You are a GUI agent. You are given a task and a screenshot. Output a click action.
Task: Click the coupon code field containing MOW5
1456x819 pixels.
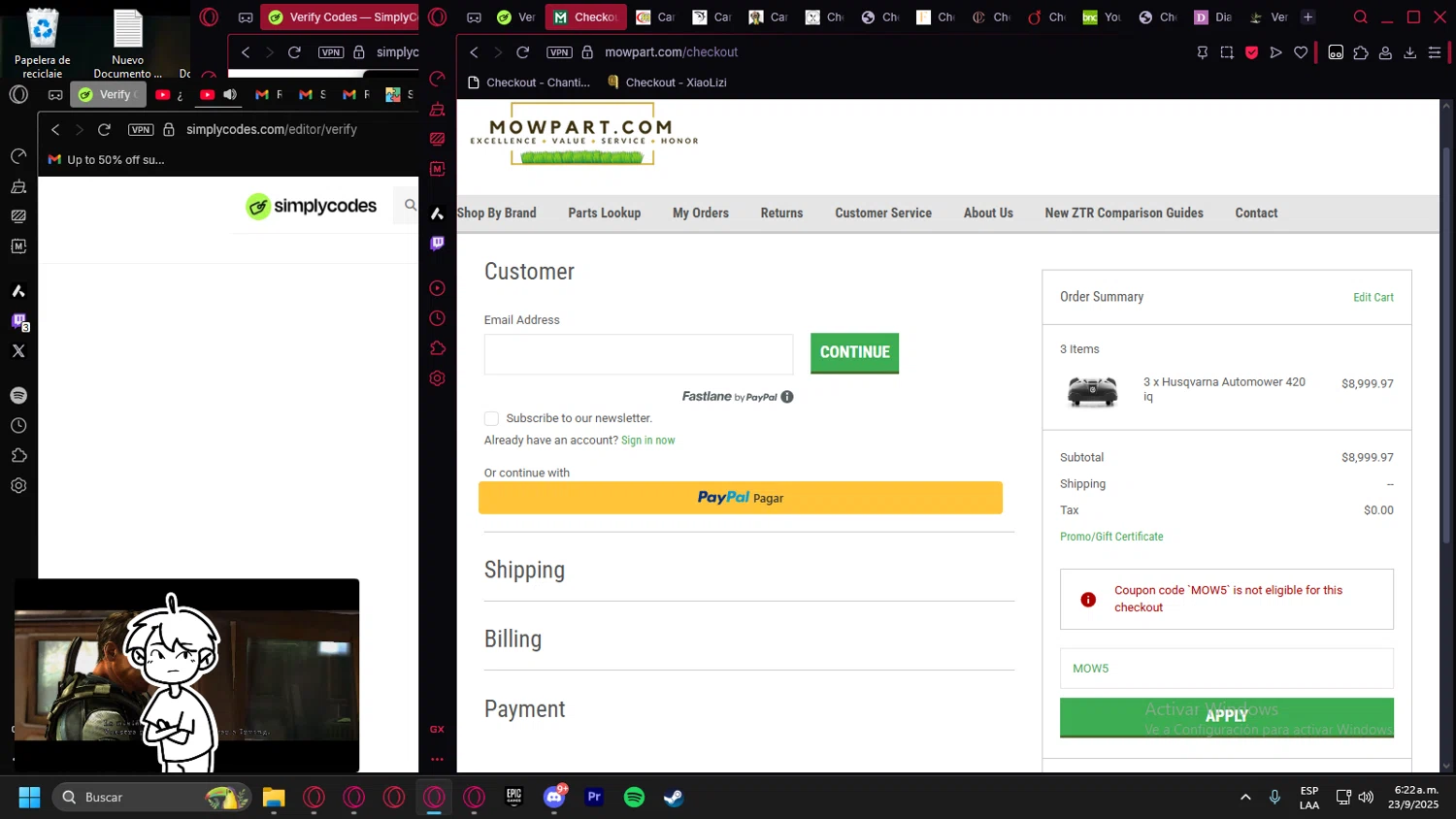(1226, 669)
